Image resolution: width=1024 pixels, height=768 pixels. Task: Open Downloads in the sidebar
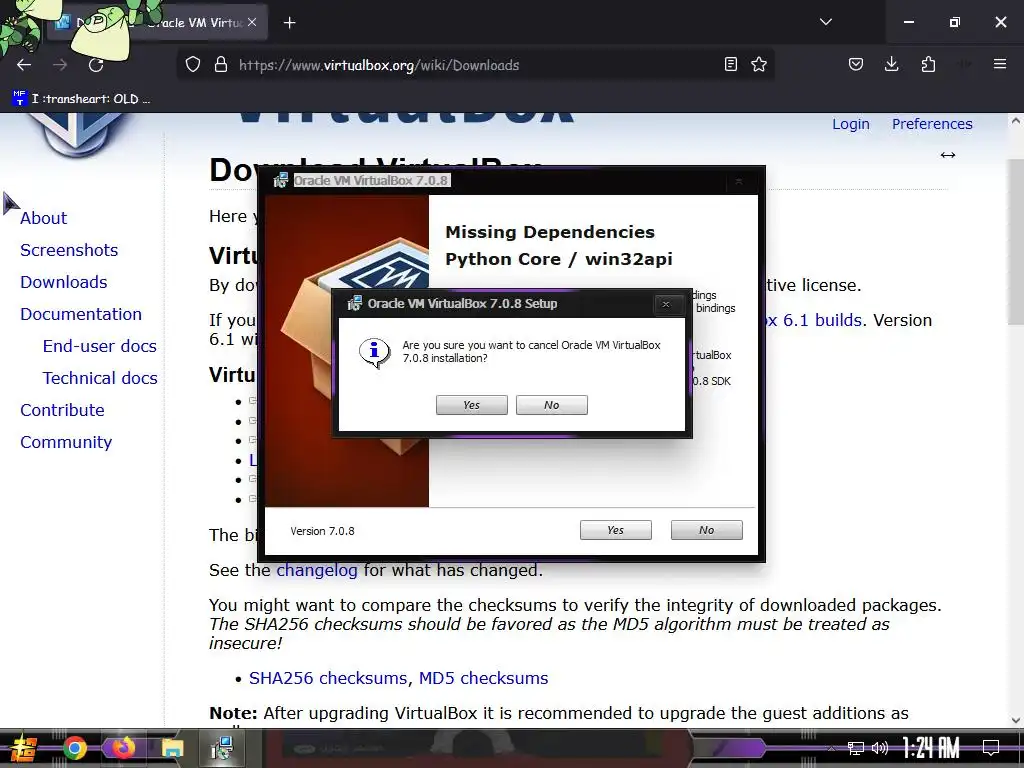click(64, 282)
